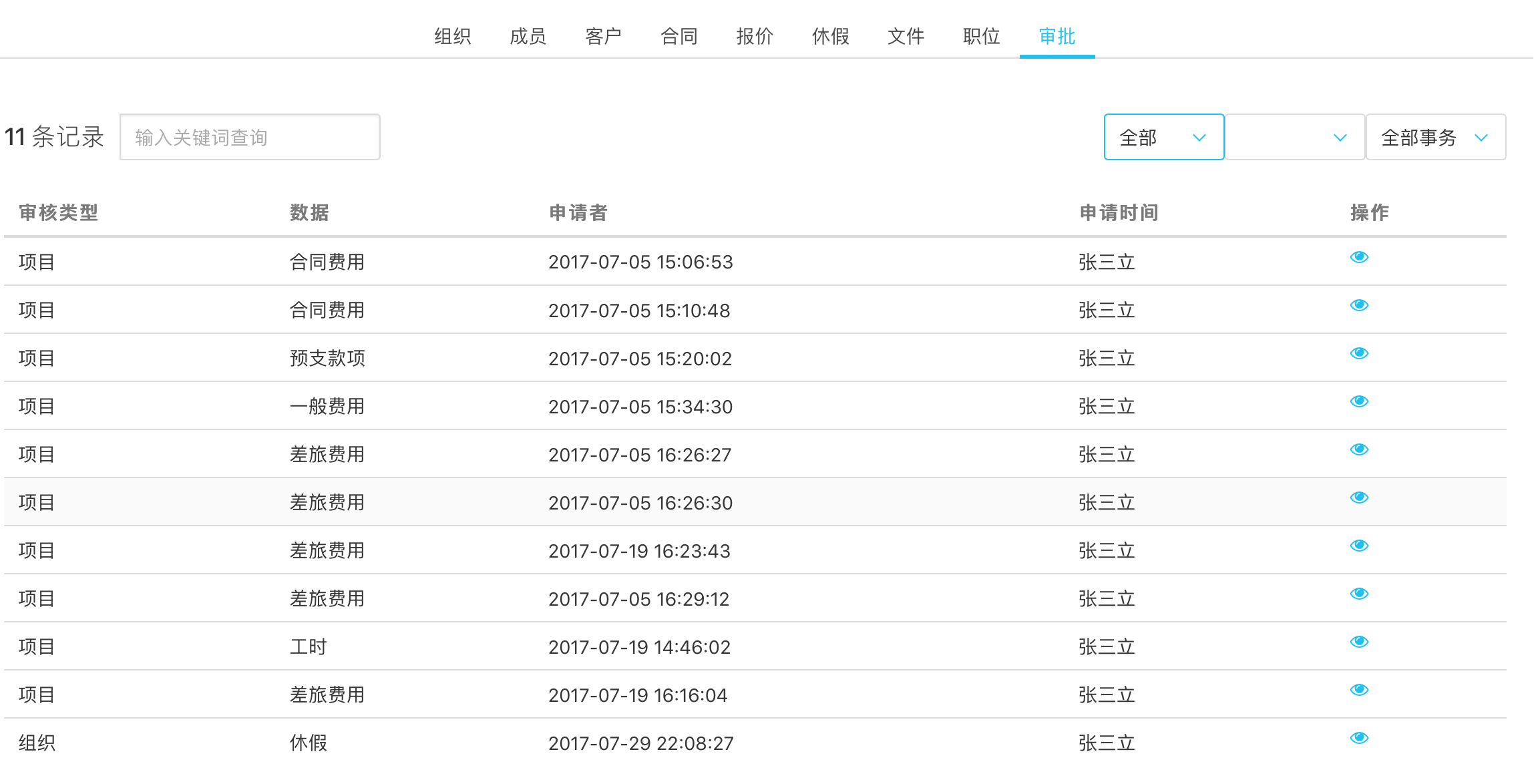The height and width of the screenshot is (784, 1536).
Task: View the 16:29:12 差旅费用 record
Action: [x=1359, y=594]
